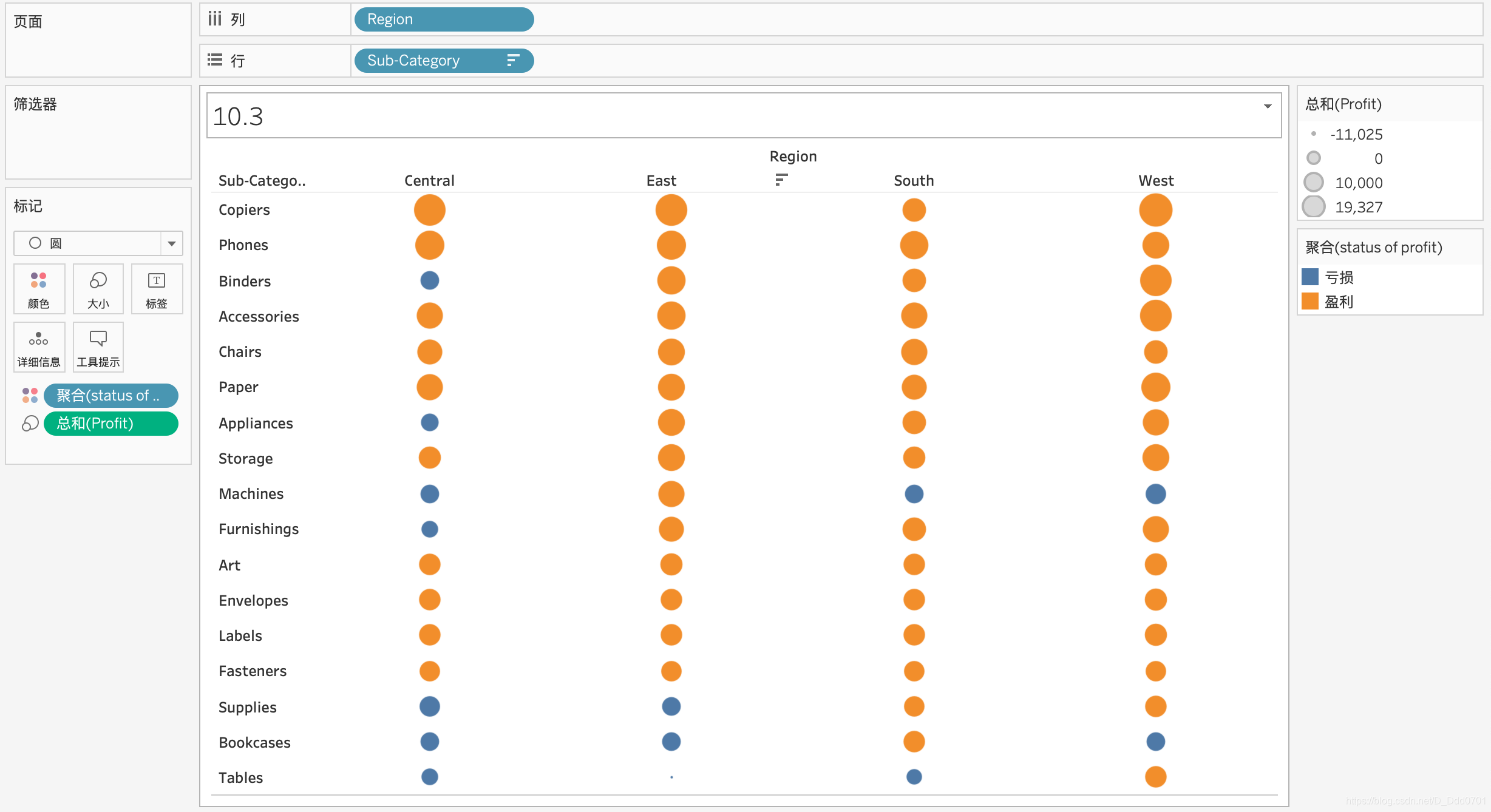Click the 页面 pages shelf heading

click(x=28, y=22)
